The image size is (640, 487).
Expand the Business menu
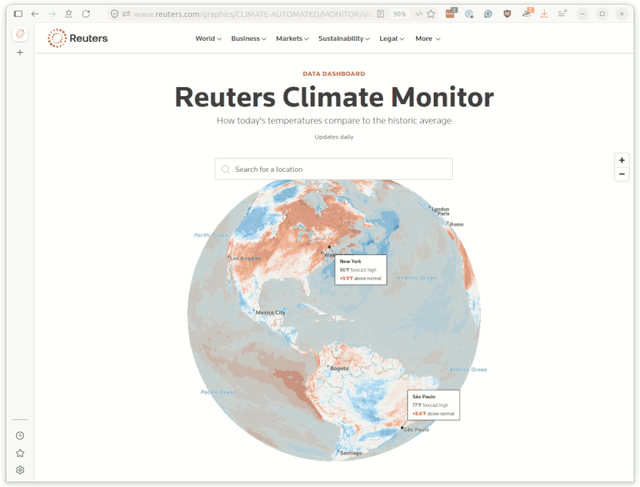coord(249,39)
